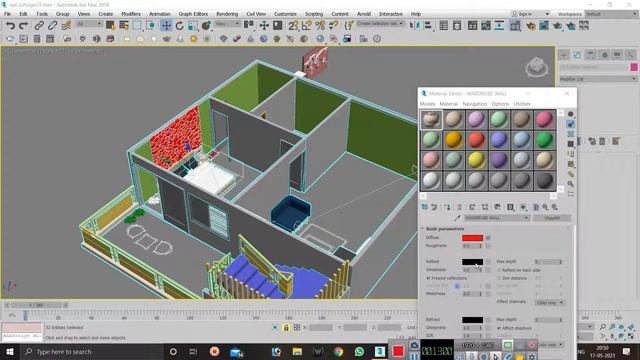Open the Rendering menu
The width and height of the screenshot is (640, 360).
227,14
